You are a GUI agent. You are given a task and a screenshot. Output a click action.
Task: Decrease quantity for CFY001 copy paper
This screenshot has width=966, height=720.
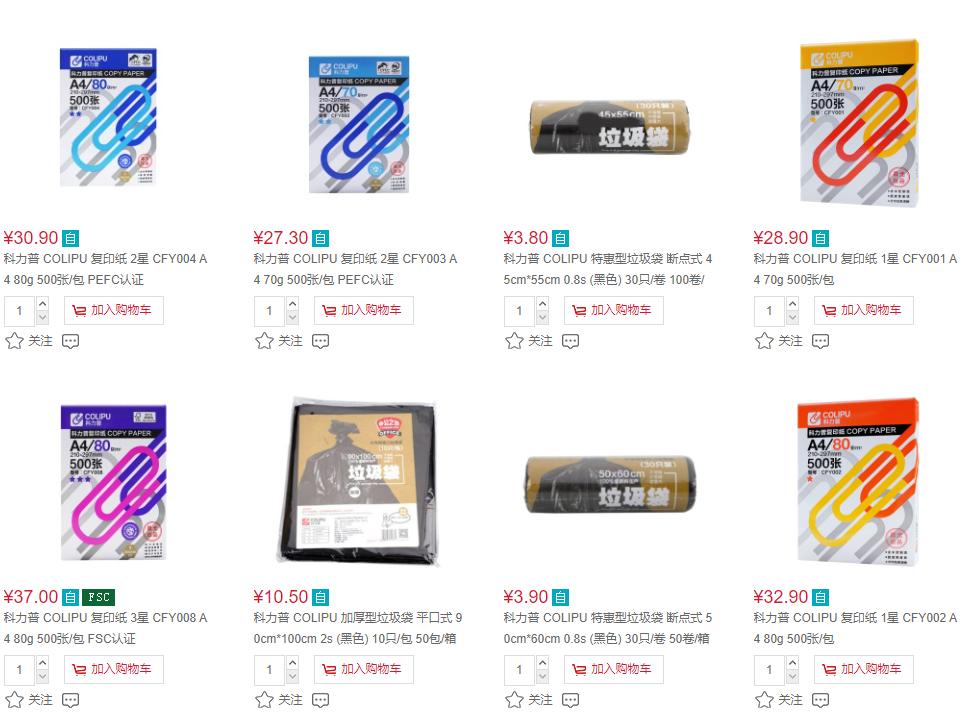[793, 318]
